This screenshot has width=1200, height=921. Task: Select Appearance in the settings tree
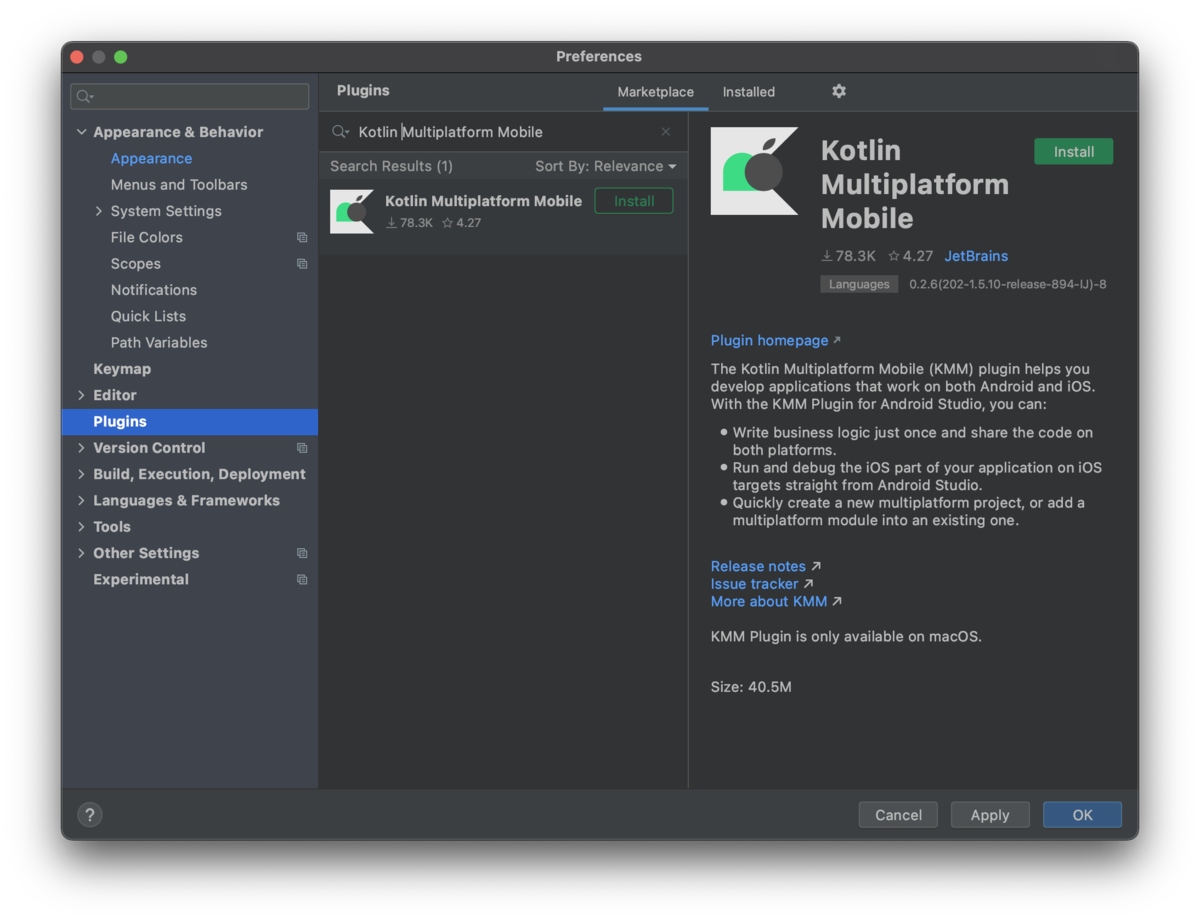151,158
